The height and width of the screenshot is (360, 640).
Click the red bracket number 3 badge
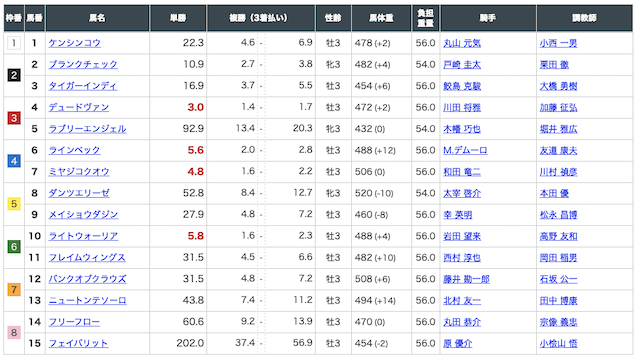(x=14, y=118)
